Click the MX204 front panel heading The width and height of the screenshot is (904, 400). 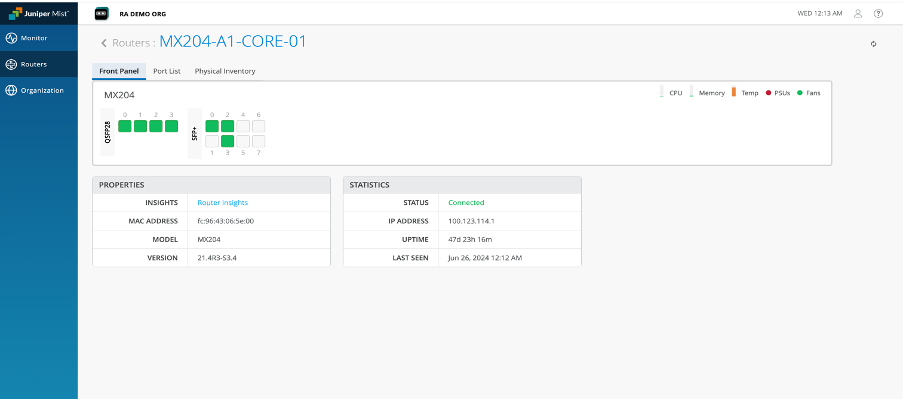(x=119, y=95)
